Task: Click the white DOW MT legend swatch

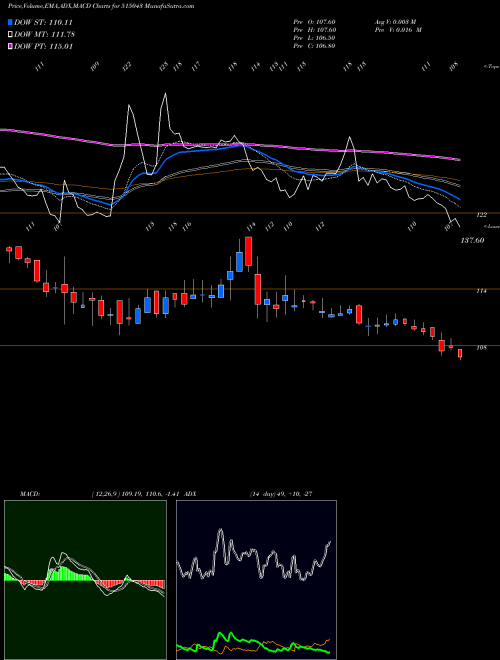Action: coord(10,34)
